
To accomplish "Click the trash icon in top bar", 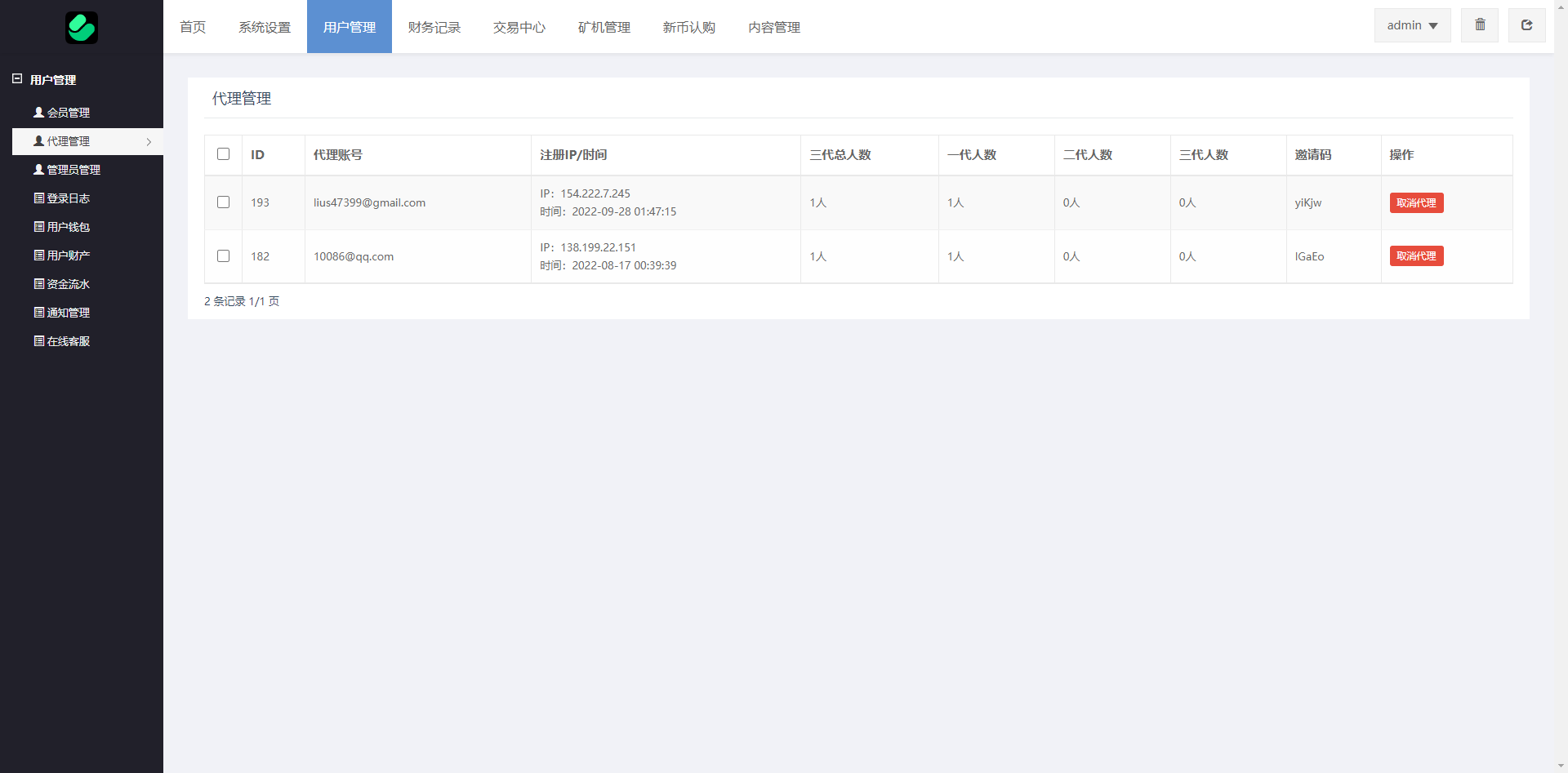I will click(1480, 25).
